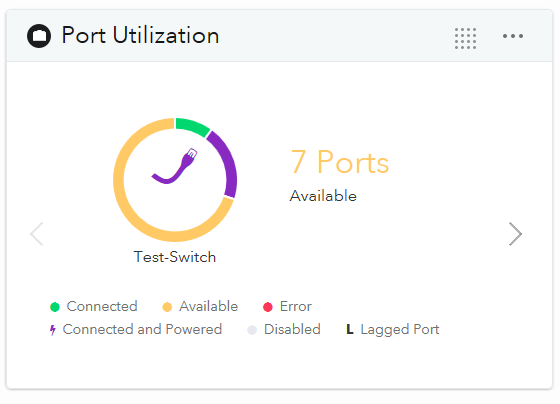This screenshot has width=560, height=404.
Task: Select the green Connected donut segment
Action: [x=192, y=126]
